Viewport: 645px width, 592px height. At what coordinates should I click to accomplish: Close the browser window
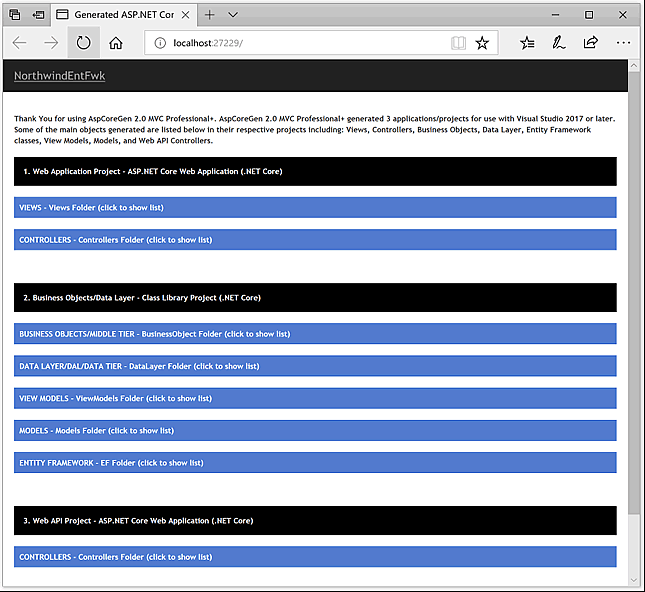tap(623, 15)
